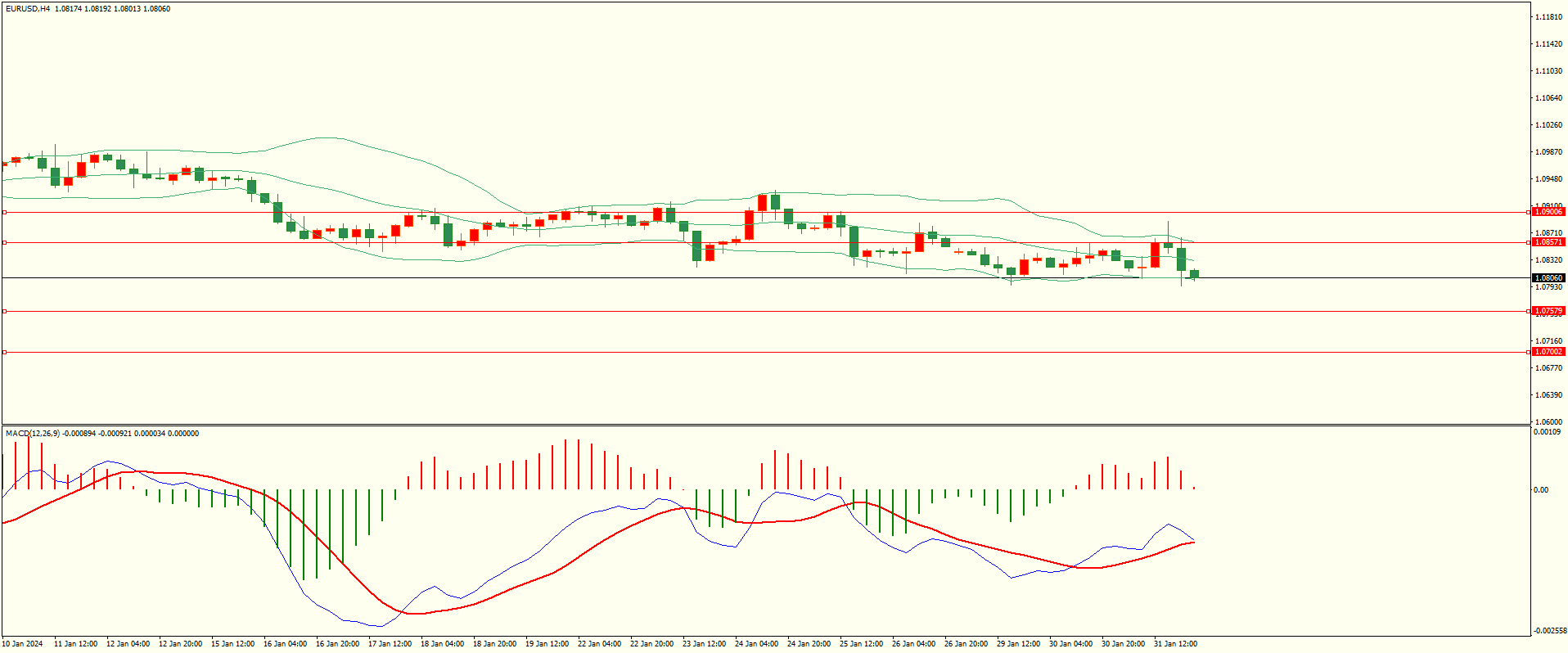Click the 1.06000 price scale value
The height and width of the screenshot is (653, 1568).
point(1548,421)
